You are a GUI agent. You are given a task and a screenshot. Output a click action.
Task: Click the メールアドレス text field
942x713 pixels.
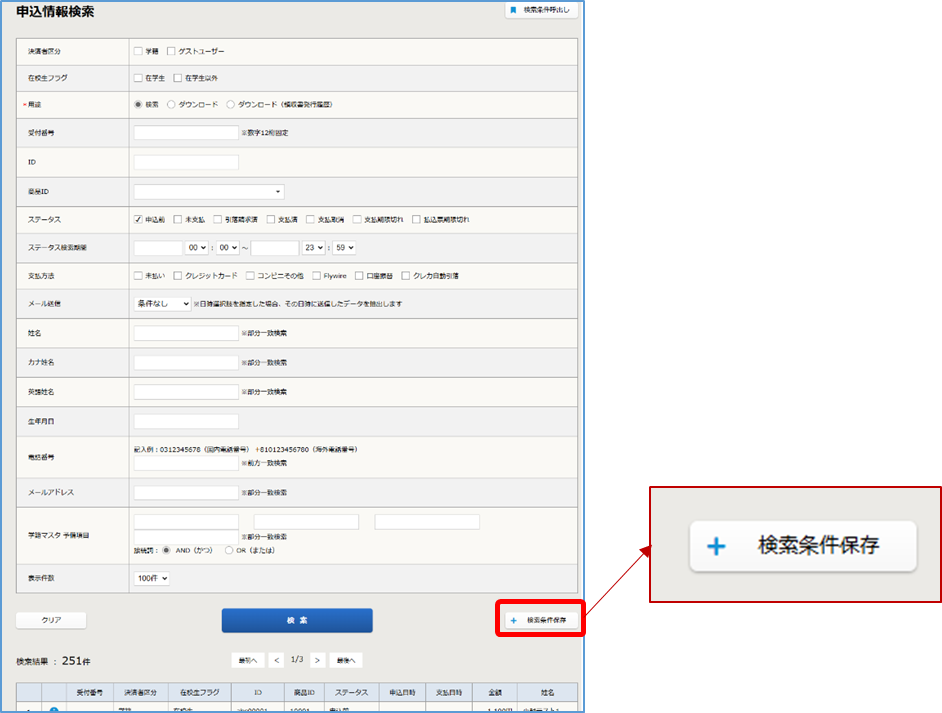click(x=186, y=492)
